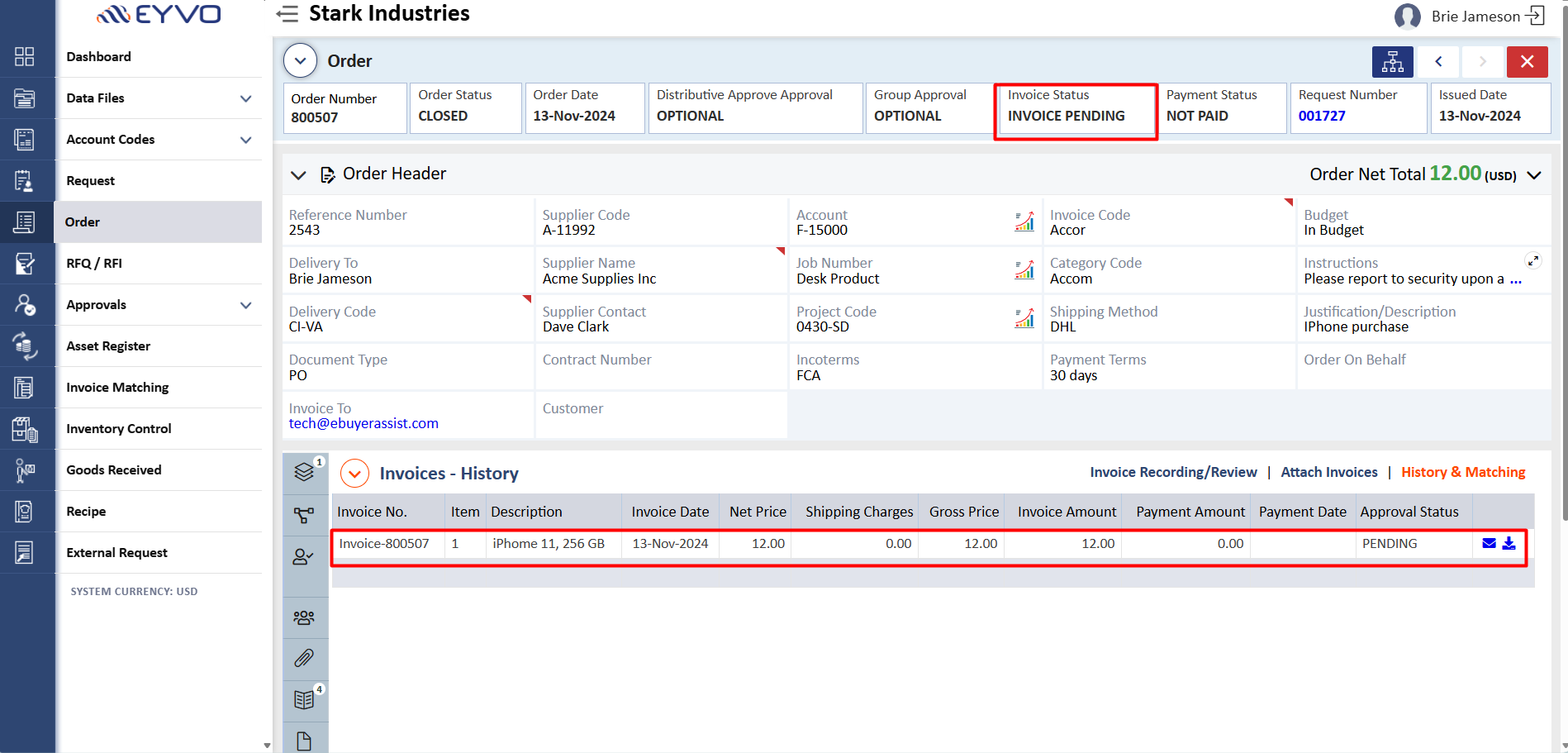Click the Account Codes sidebar icon
This screenshot has width=1568, height=753.
pos(25,139)
